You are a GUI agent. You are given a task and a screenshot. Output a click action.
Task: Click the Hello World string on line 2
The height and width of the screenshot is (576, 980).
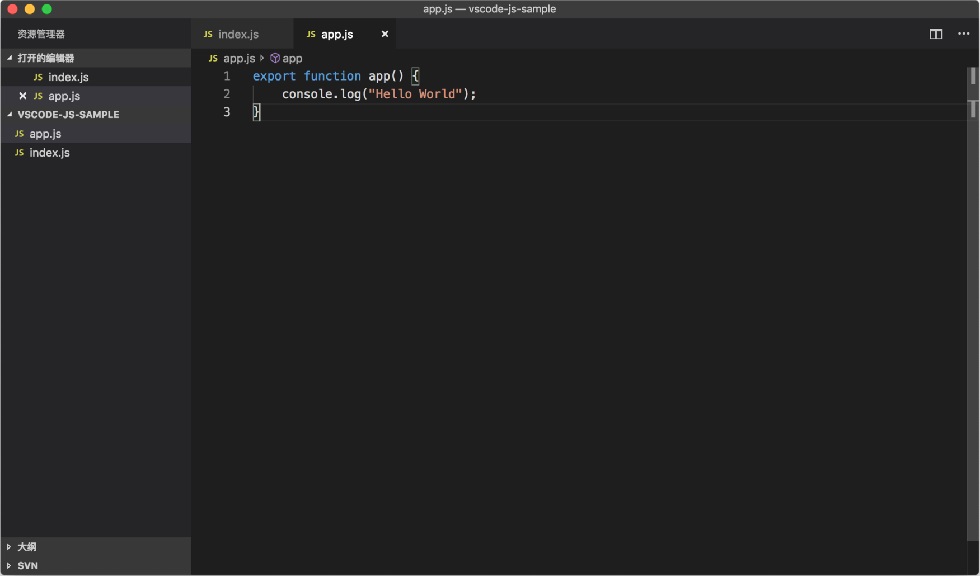pos(415,94)
